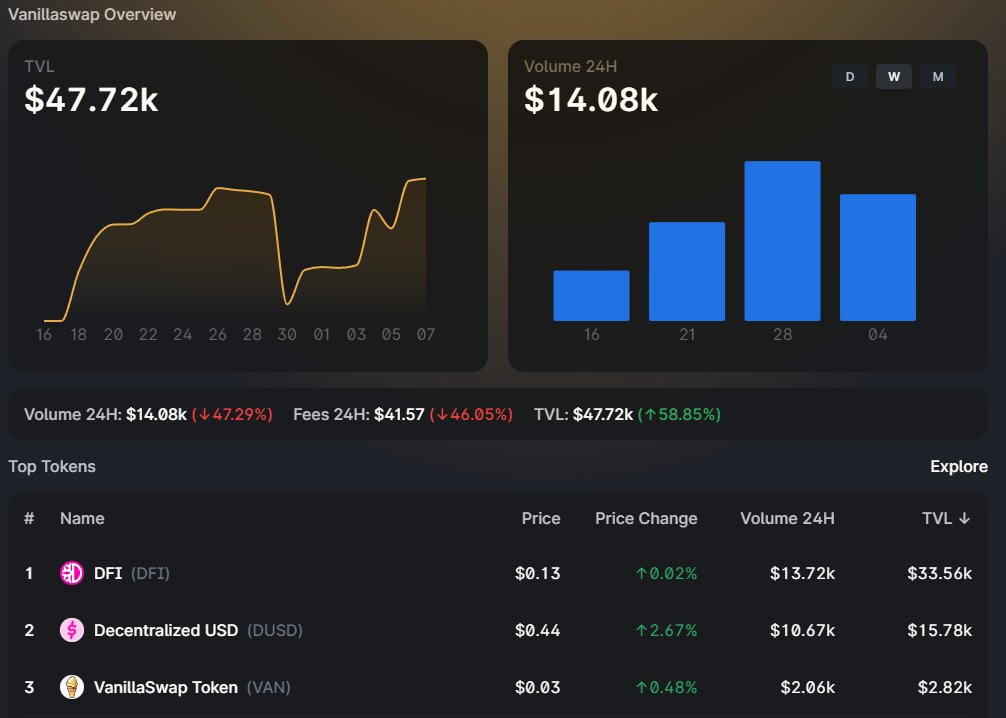
Task: Click DFI price change 0.02%
Action: pyautogui.click(x=667, y=573)
